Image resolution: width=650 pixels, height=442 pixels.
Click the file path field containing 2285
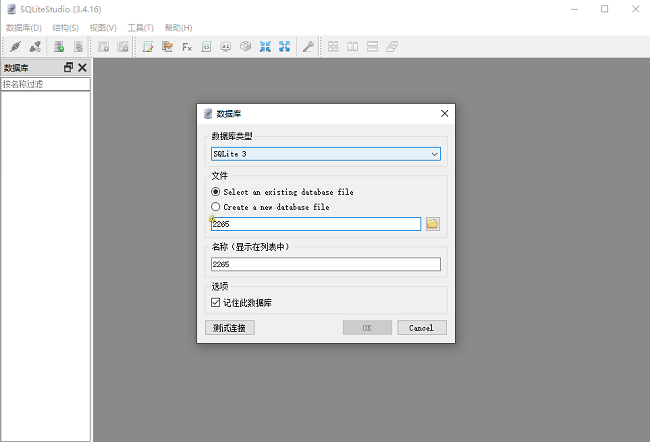coord(316,224)
